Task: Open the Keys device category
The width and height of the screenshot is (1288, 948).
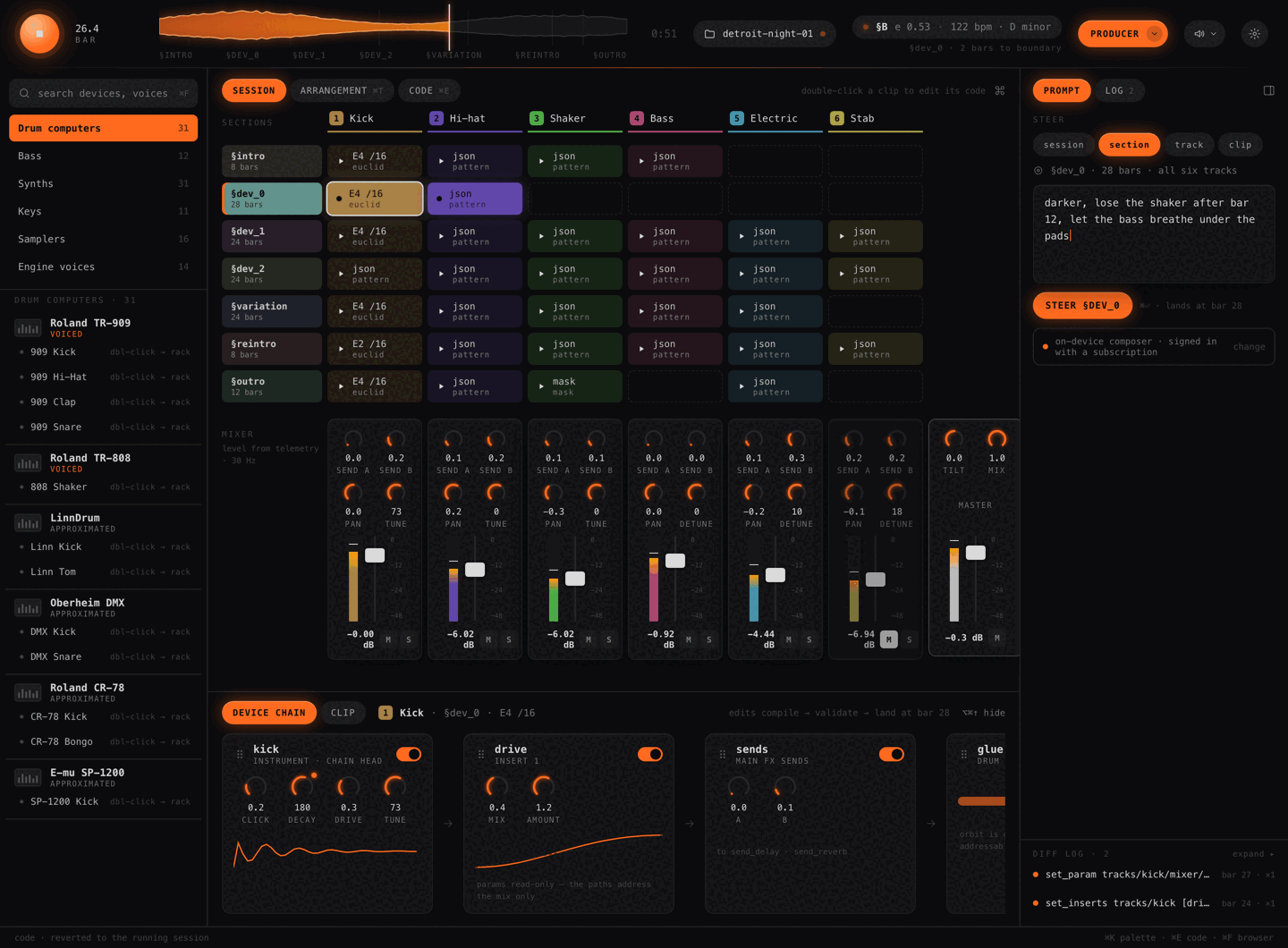Action: (x=103, y=211)
